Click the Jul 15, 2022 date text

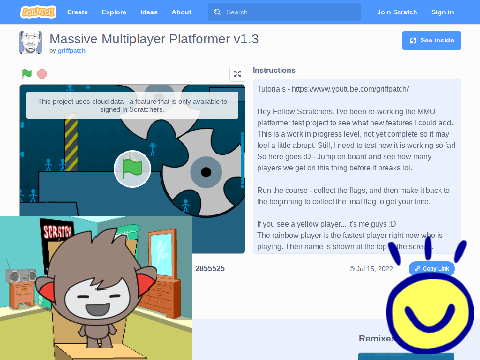tap(374, 269)
